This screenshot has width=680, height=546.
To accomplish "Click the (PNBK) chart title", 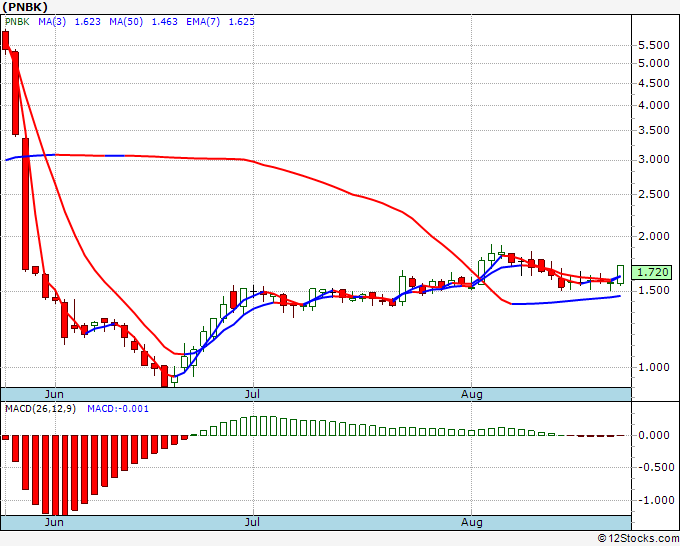I will coord(25,7).
